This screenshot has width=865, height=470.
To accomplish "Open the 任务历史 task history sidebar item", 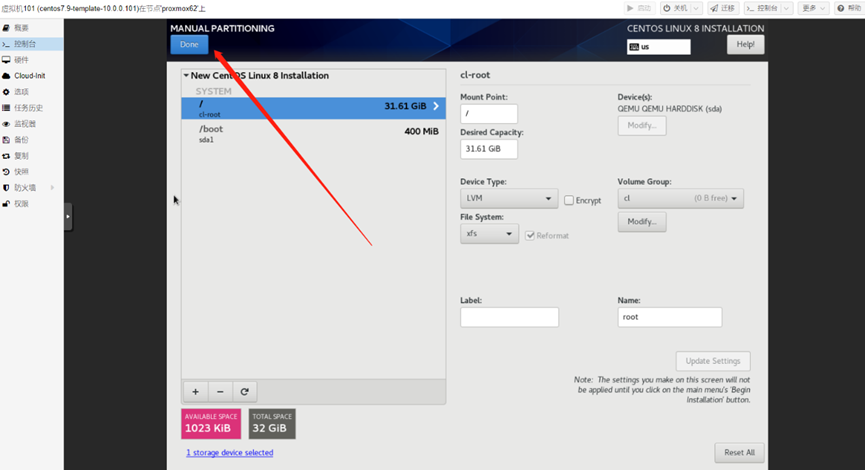I will click(31, 108).
